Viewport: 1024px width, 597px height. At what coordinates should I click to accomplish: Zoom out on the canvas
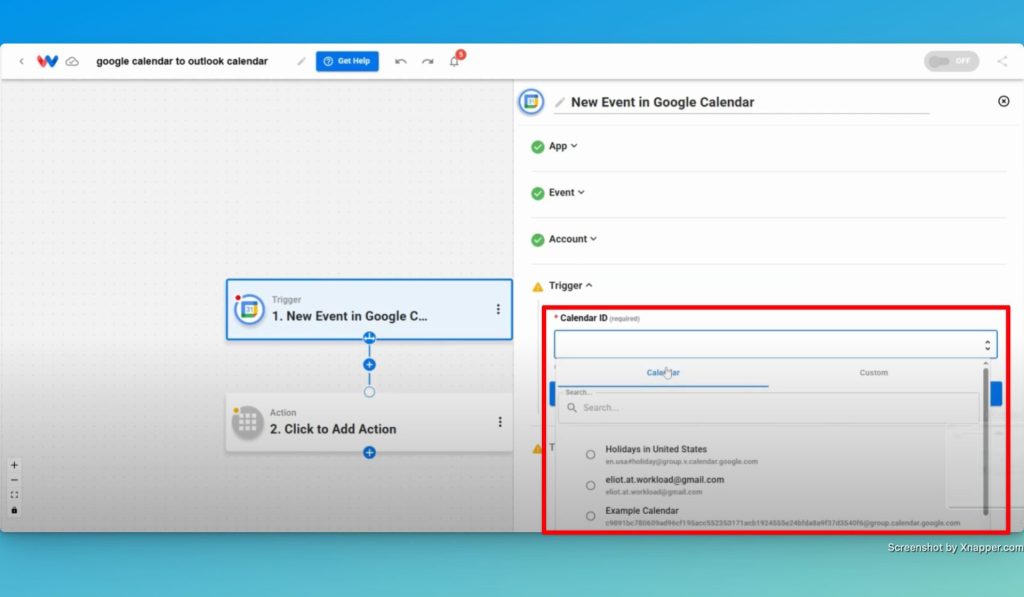[14, 480]
